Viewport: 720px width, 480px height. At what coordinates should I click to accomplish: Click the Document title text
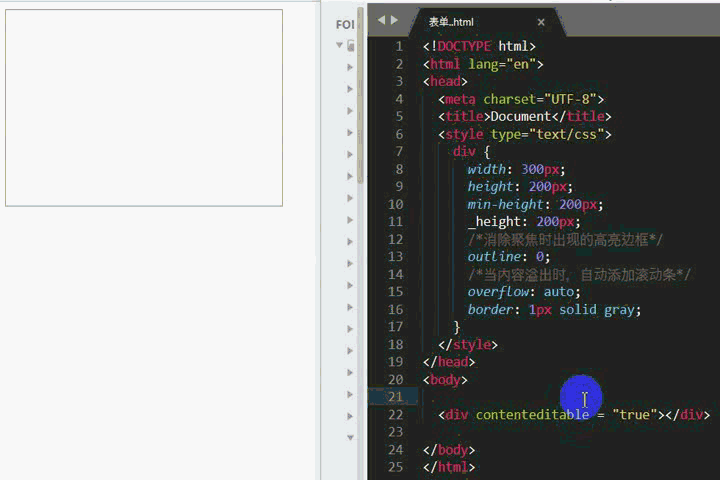pos(520,116)
